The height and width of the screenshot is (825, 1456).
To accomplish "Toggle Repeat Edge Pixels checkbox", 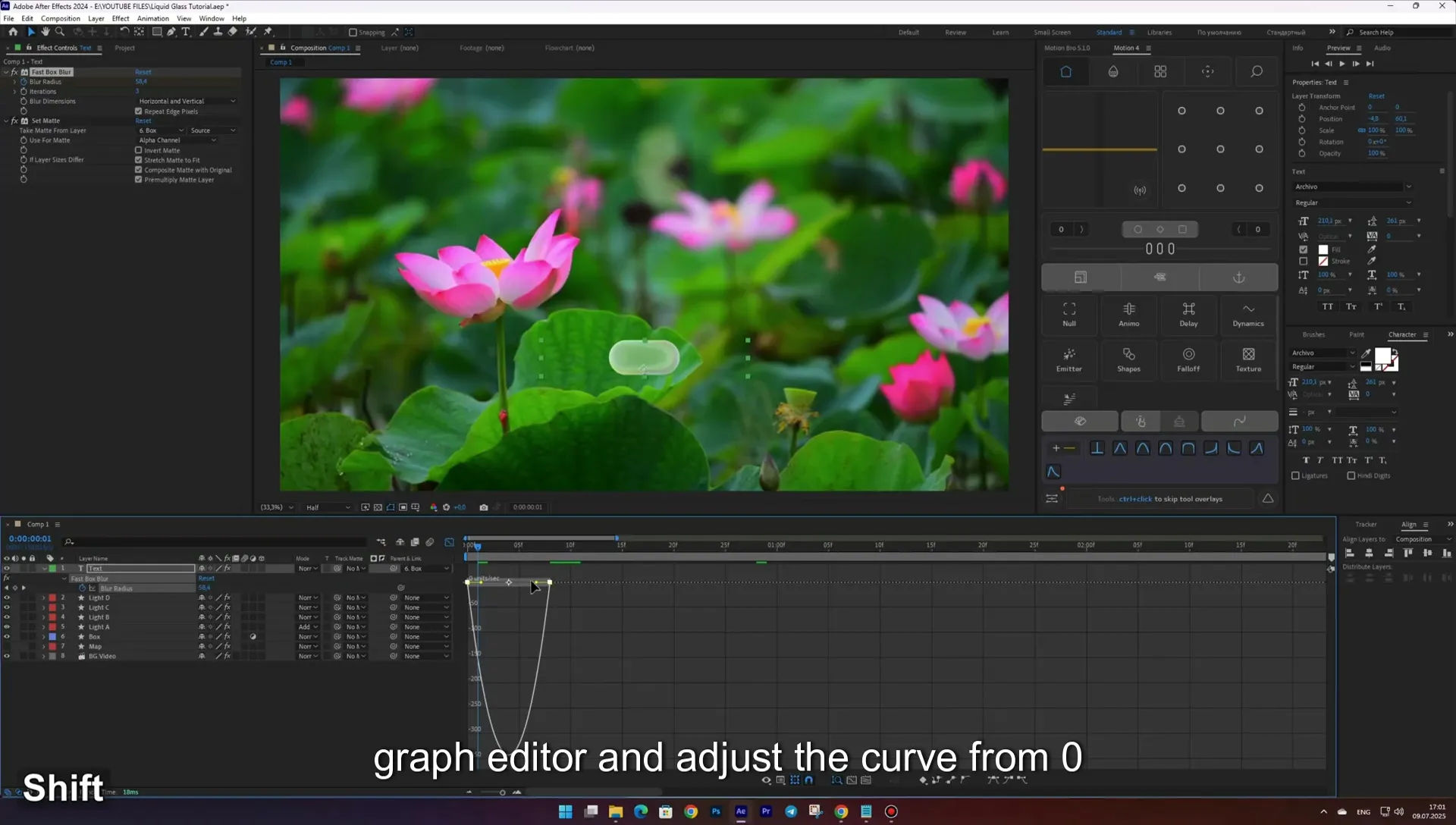I will [x=138, y=111].
